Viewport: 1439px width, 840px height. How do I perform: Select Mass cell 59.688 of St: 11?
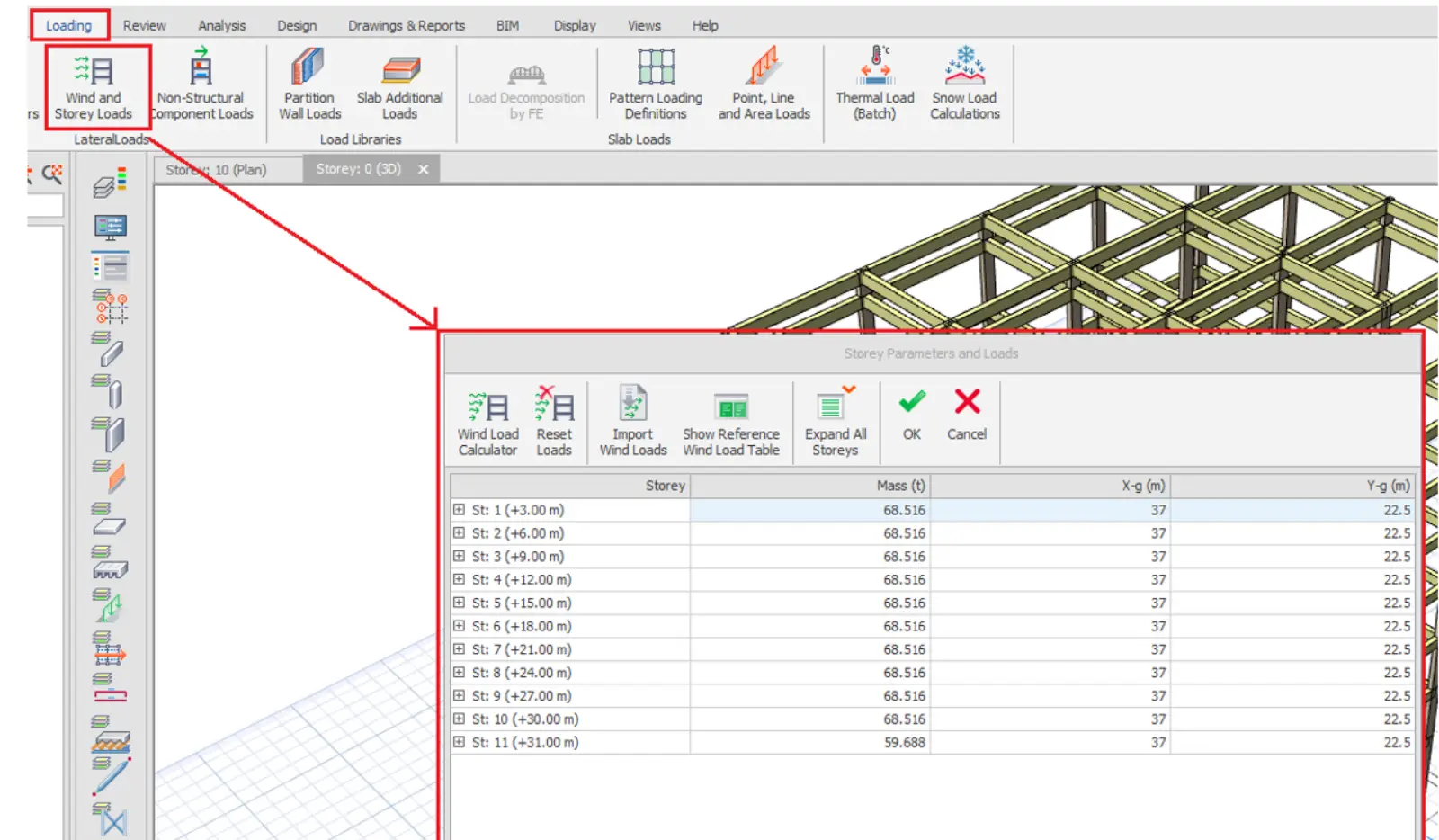click(810, 742)
